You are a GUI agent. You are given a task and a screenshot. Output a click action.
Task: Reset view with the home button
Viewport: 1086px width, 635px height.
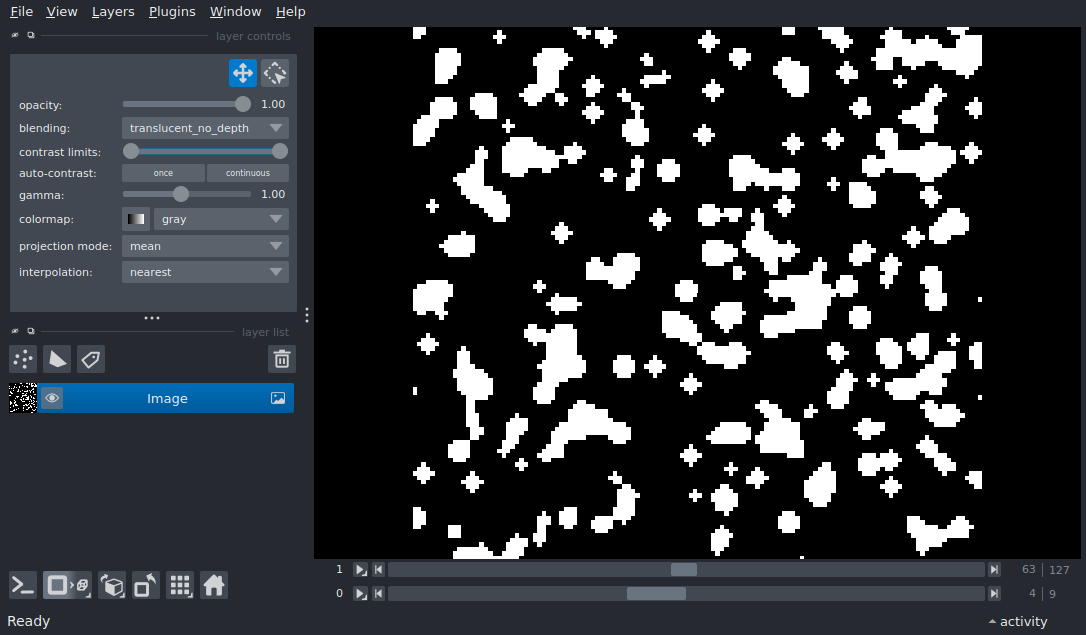click(214, 586)
